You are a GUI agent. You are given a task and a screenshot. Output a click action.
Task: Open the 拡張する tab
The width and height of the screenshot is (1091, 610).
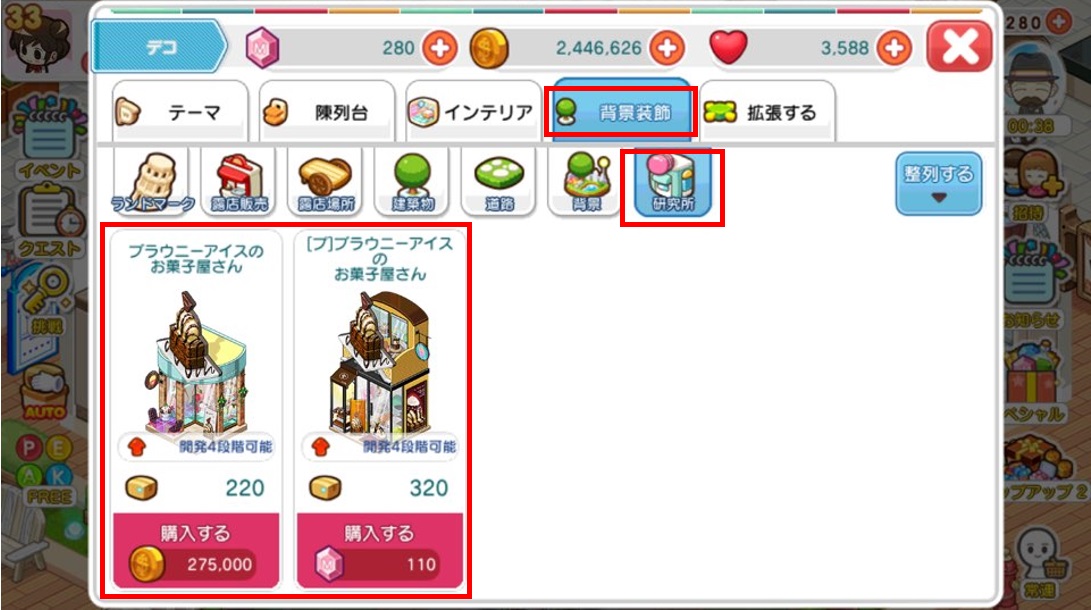(767, 111)
